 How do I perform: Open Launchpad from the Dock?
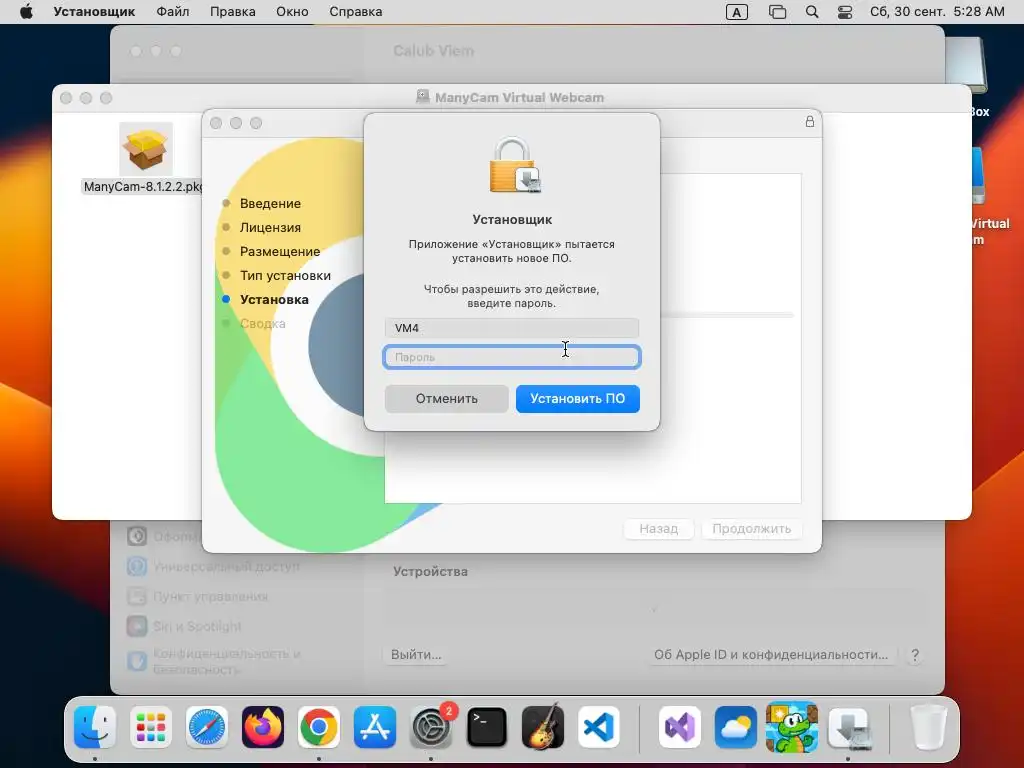pos(151,727)
